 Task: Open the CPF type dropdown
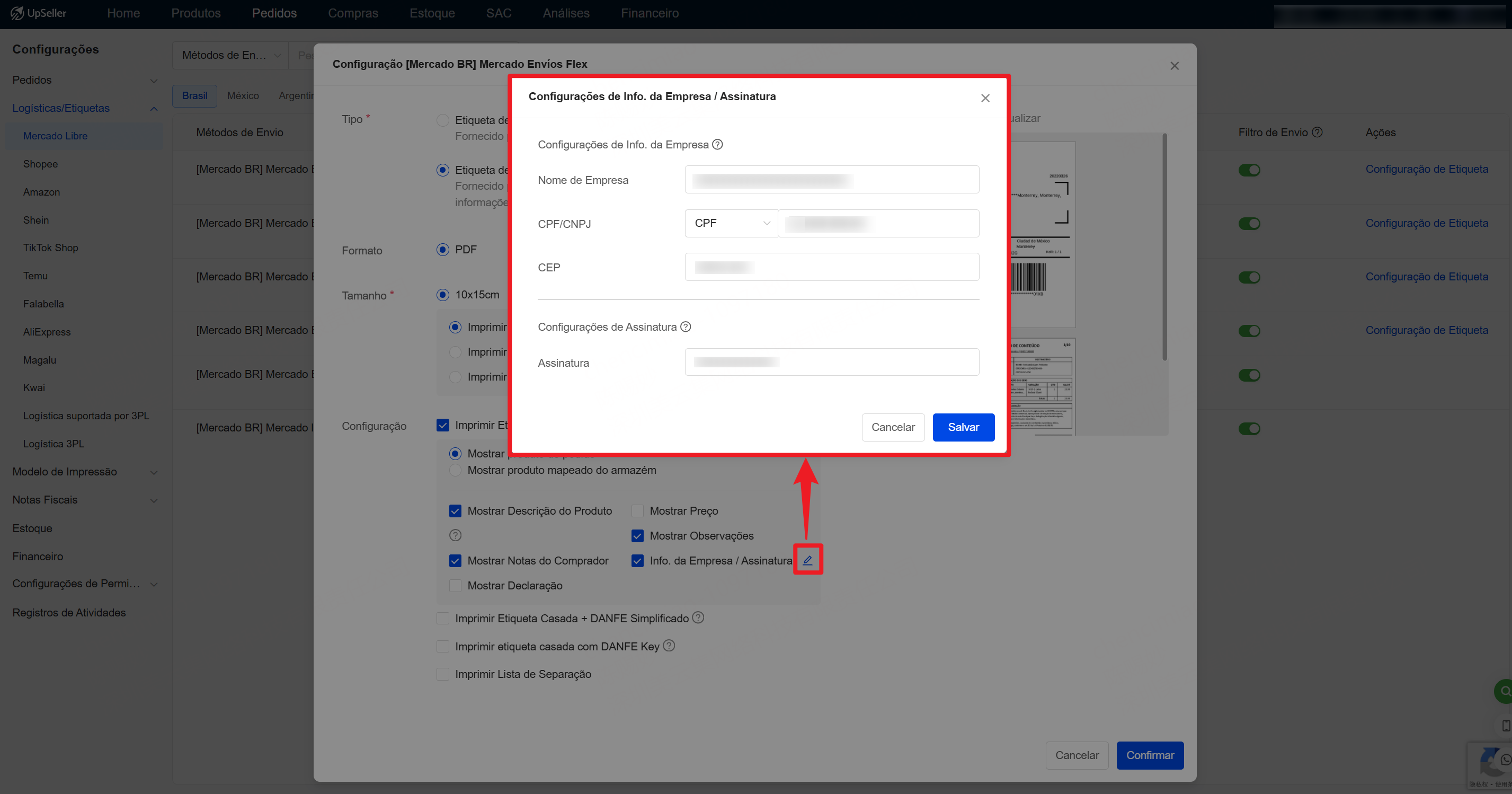(731, 223)
